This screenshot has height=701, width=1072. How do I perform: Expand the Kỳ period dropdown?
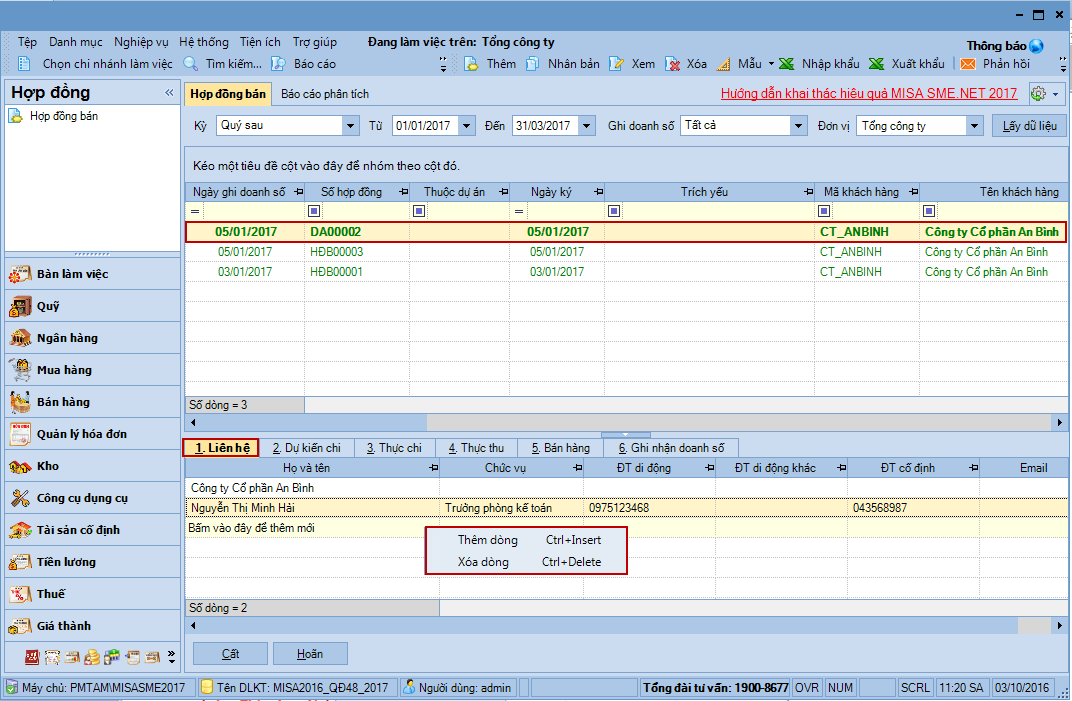pos(350,126)
